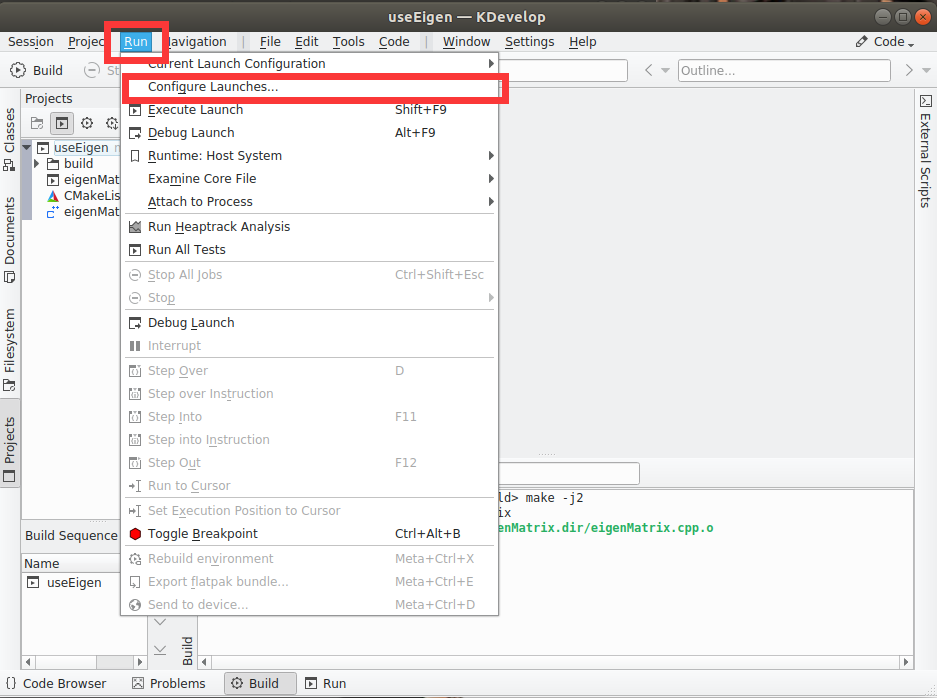Switch to the Run bottom tab
937x698 pixels.
(x=326, y=684)
